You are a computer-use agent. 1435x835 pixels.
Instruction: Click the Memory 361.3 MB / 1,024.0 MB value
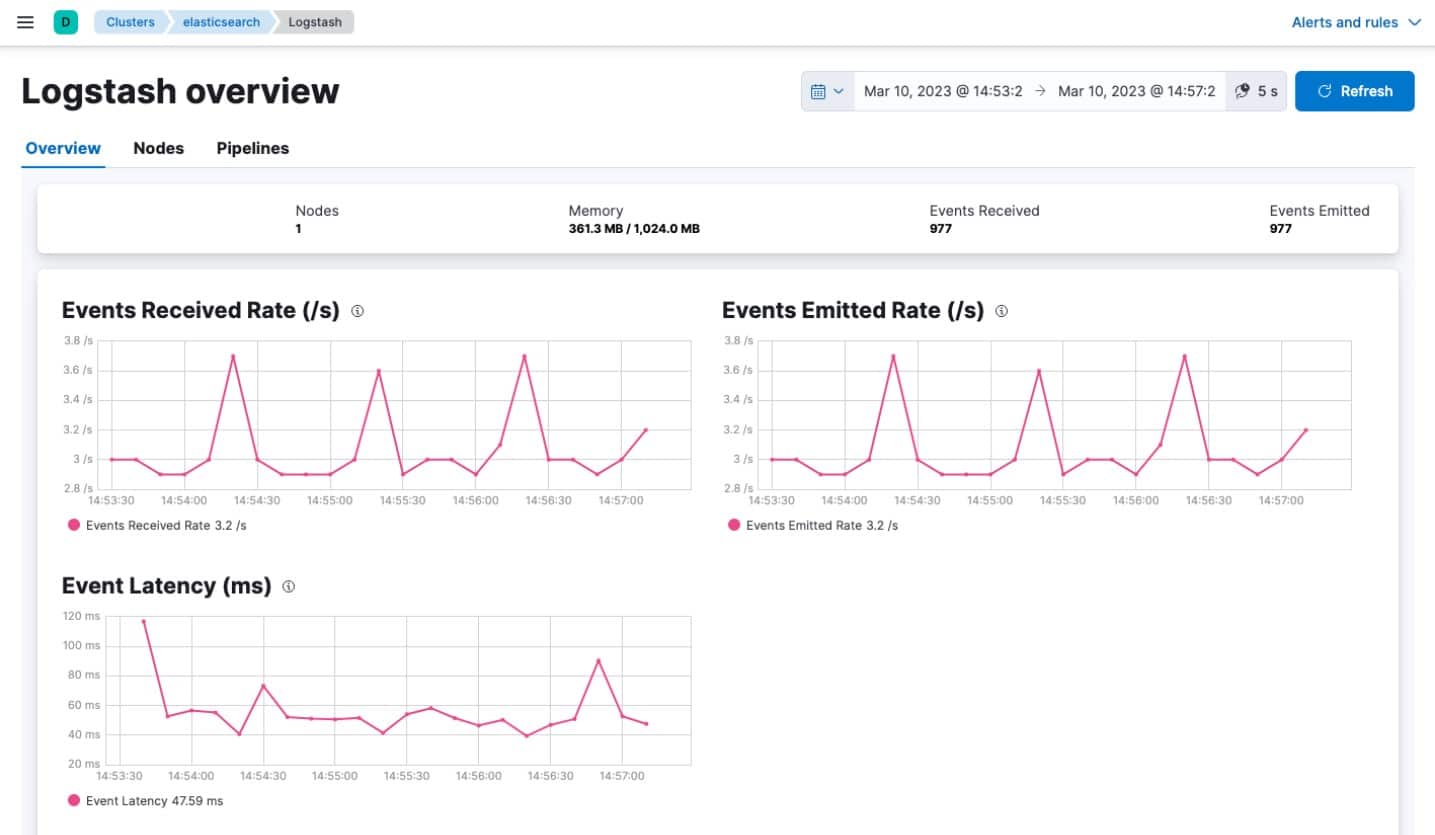tap(634, 229)
